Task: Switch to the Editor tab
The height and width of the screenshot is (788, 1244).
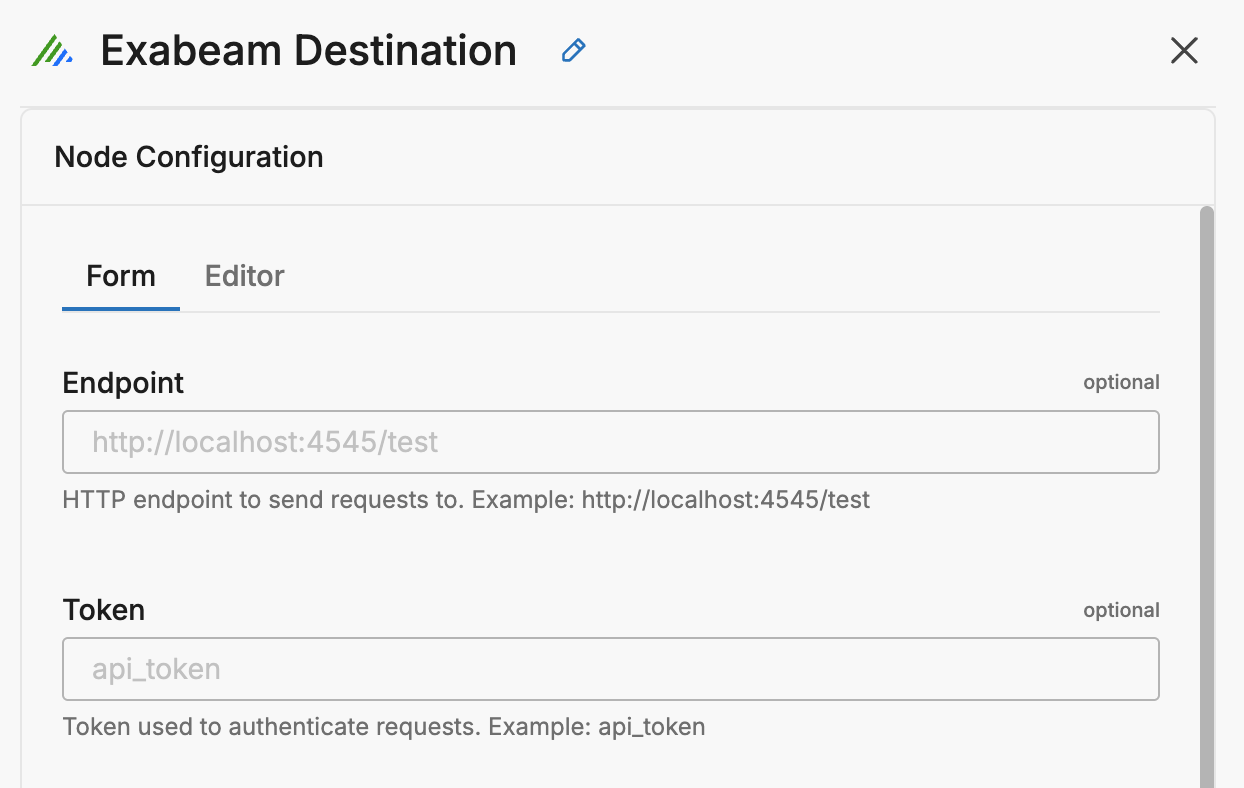Action: pos(245,276)
